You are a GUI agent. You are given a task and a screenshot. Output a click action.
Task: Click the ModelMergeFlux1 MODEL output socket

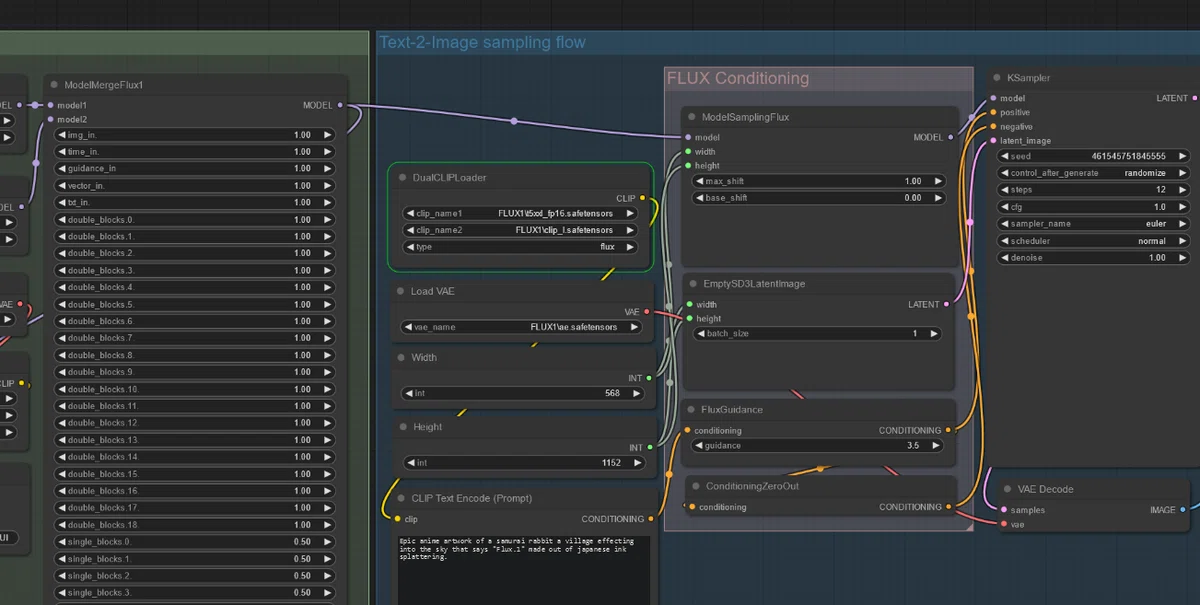click(x=340, y=105)
